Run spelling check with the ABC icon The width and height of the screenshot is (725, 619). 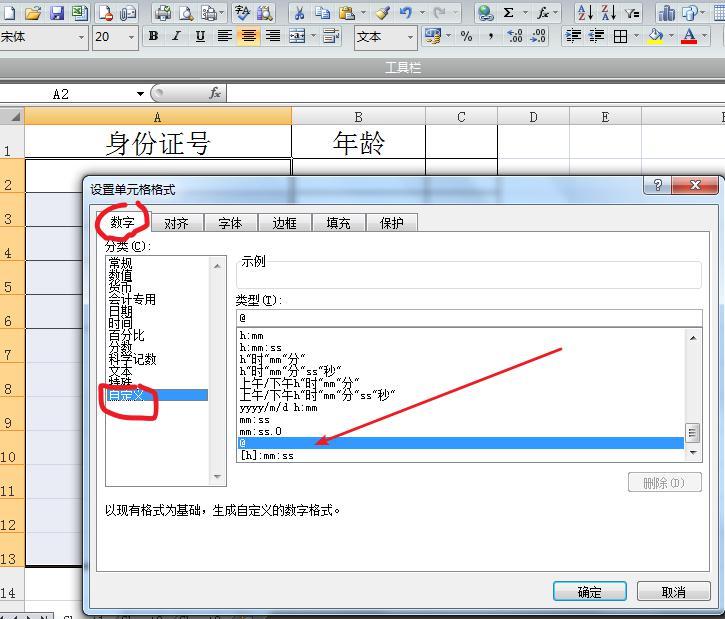pos(242,12)
